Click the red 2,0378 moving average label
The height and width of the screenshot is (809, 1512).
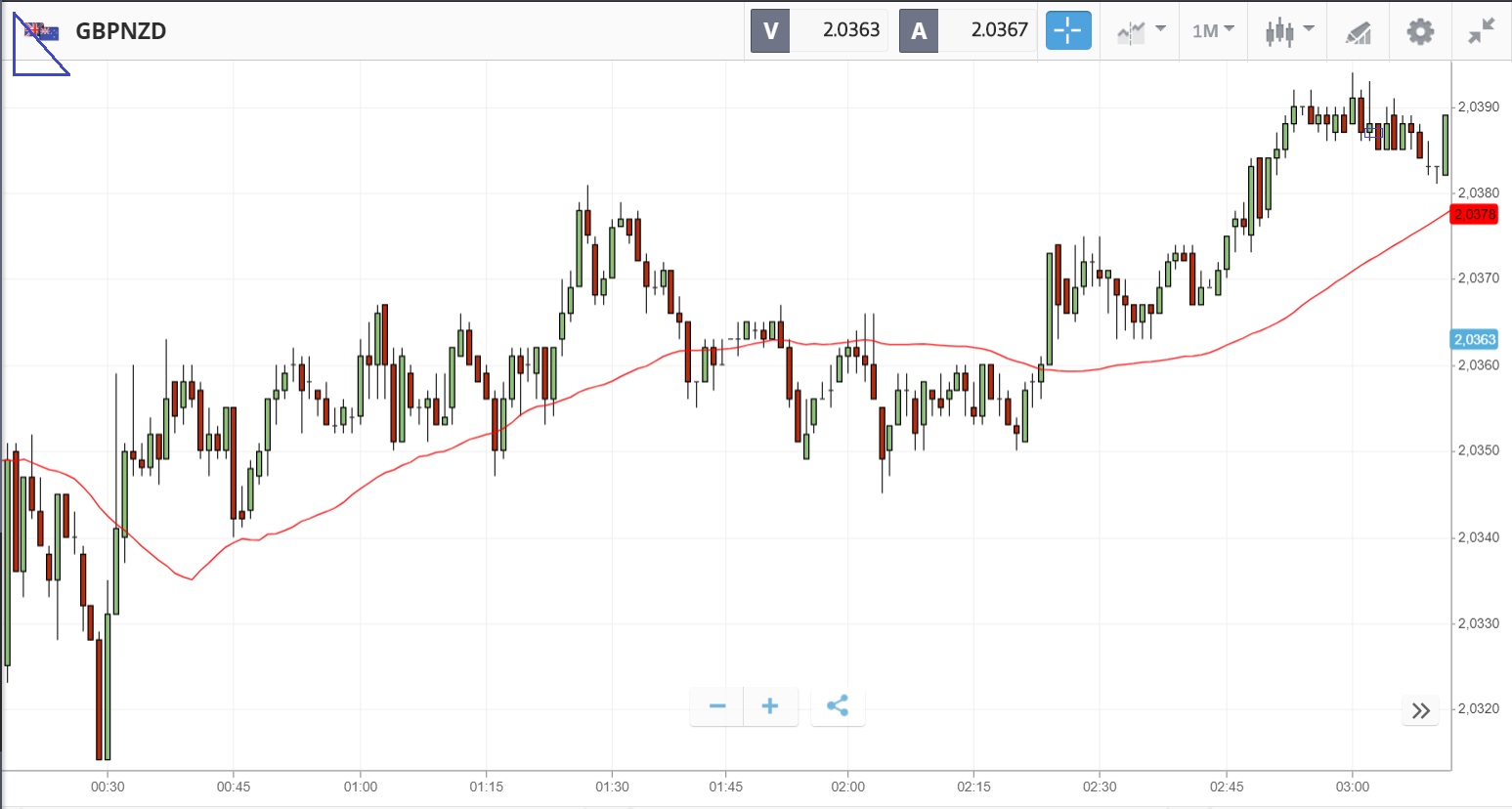pos(1474,214)
